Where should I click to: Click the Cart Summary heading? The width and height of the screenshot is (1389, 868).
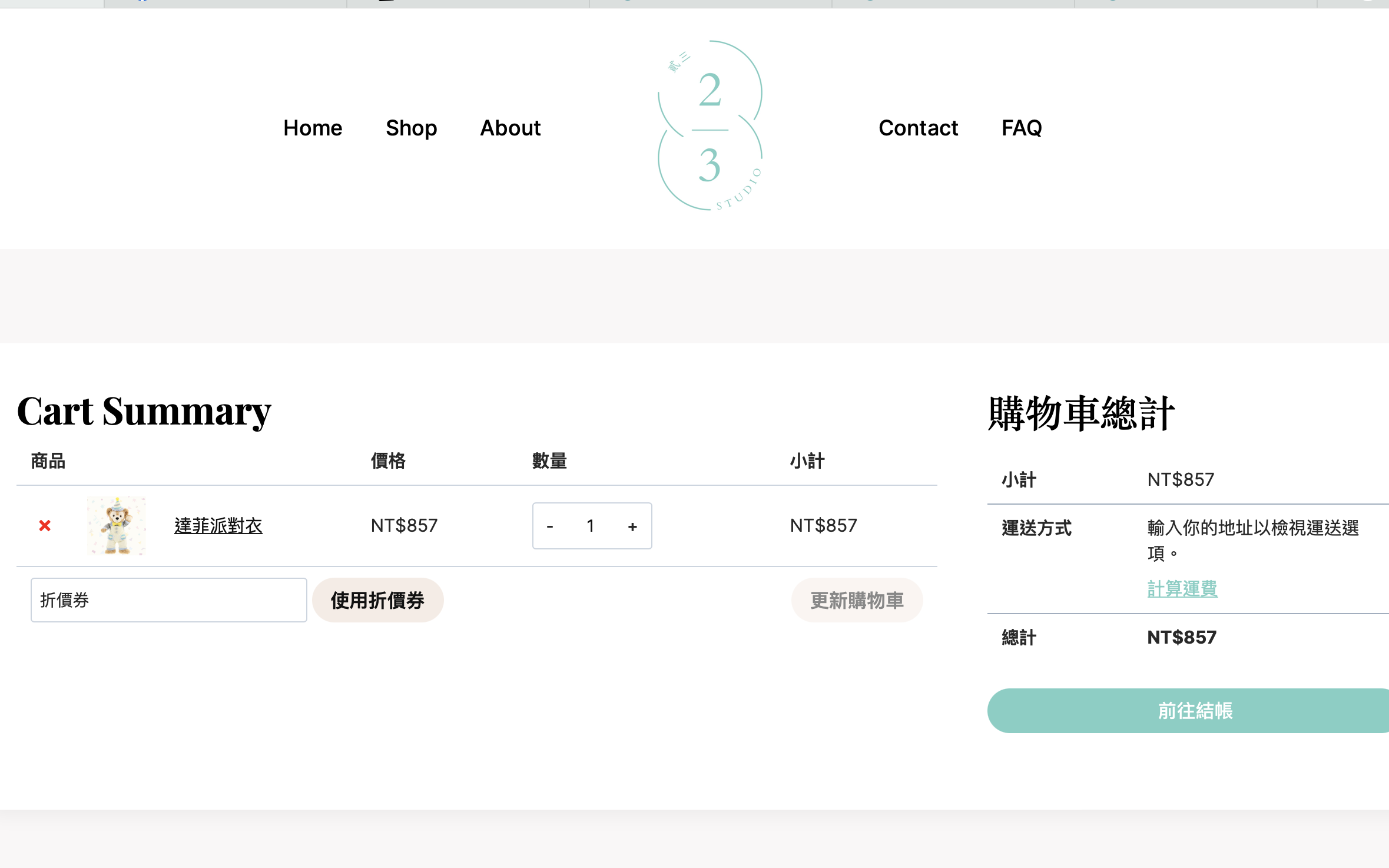tap(144, 411)
